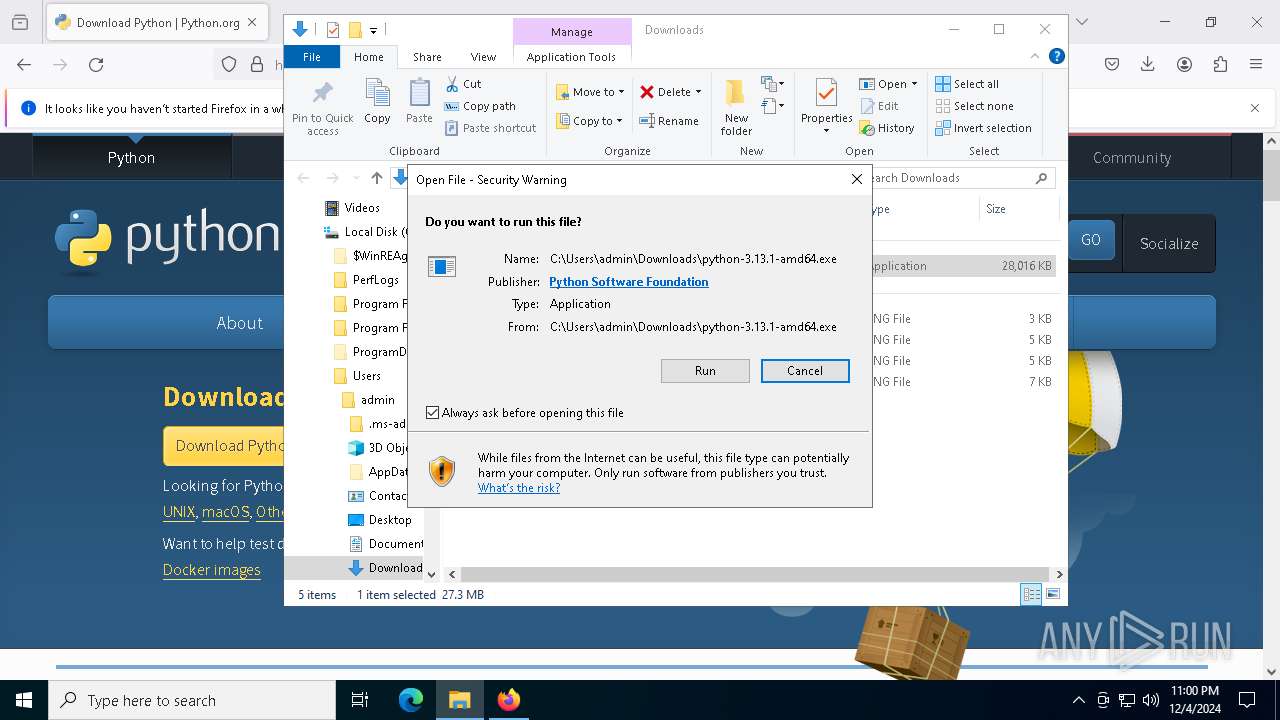Click the Cut scissors icon

point(452,84)
